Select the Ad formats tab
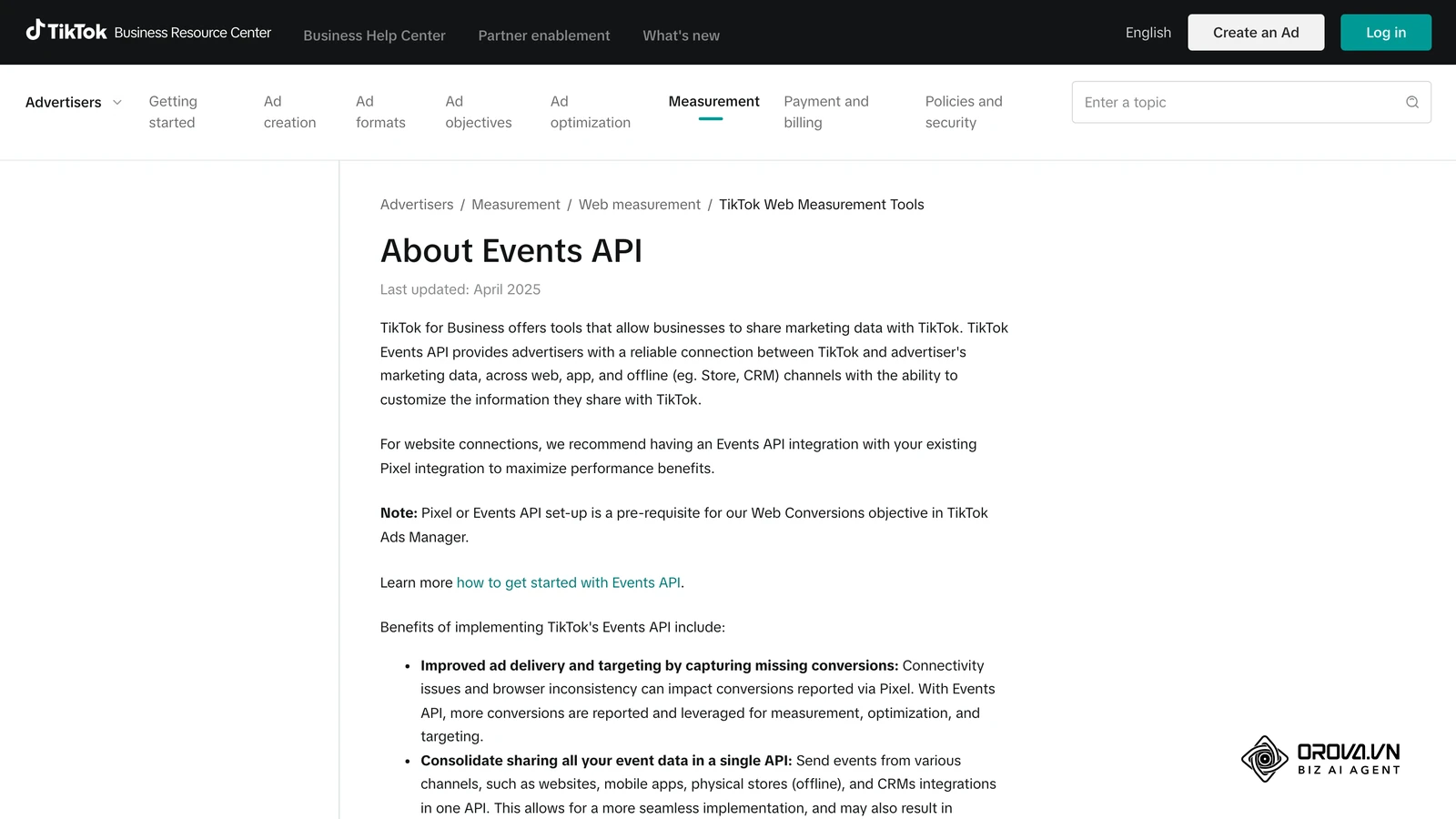This screenshot has width=1456, height=819. tap(380, 112)
